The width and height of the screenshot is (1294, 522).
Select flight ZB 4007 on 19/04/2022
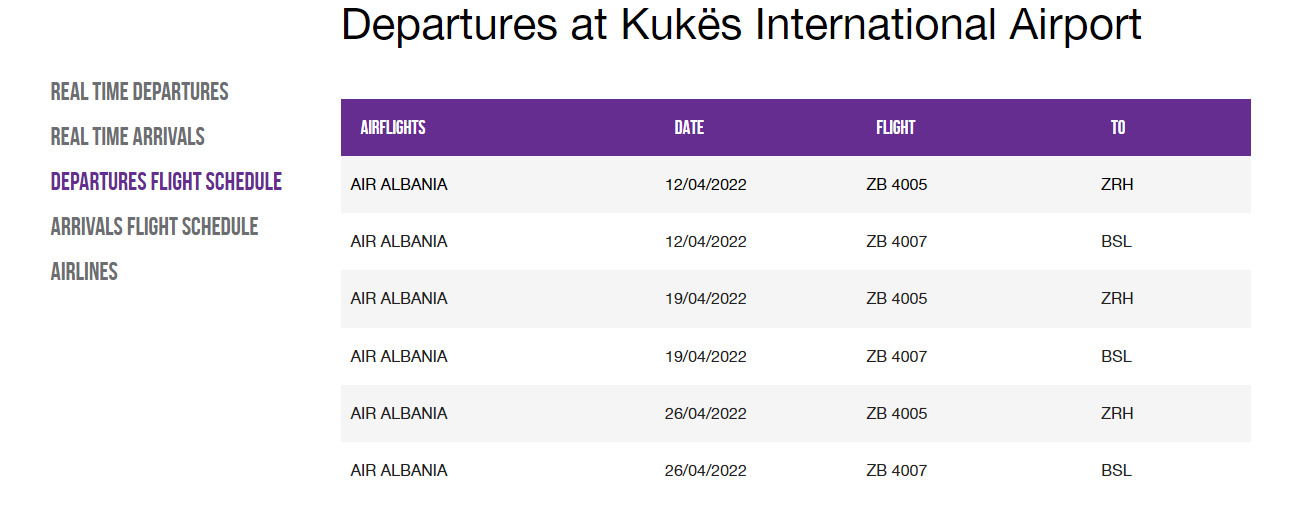[x=796, y=357]
